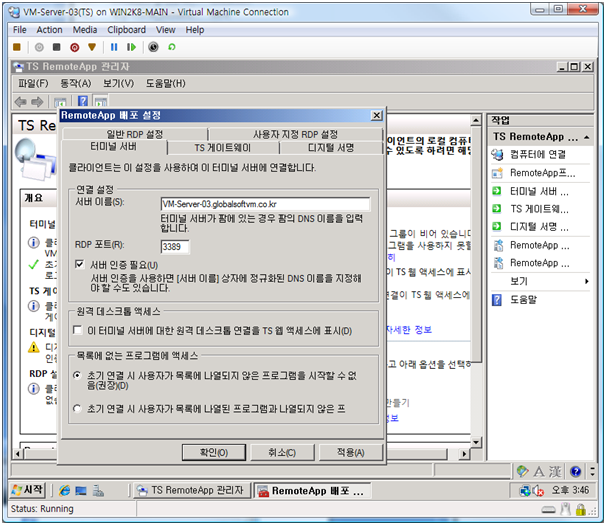Viewport: 606px width, 525px height.
Task: Send Ctrl+Alt+Del via brown square toolbar icon
Action: (17, 47)
